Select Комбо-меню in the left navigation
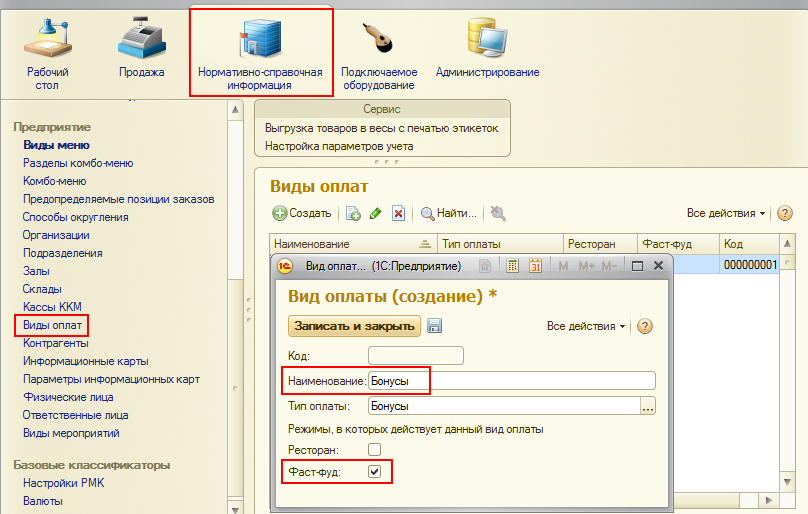 click(54, 181)
